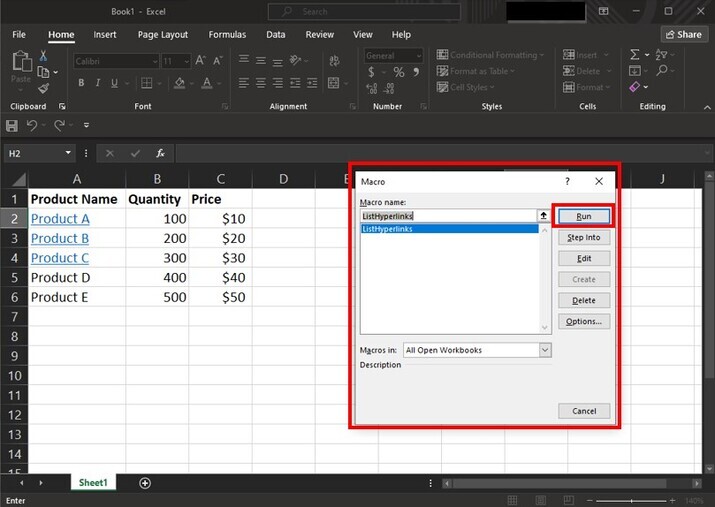The height and width of the screenshot is (507, 715).
Task: Click Cancel in the Macro dialog
Action: click(584, 411)
